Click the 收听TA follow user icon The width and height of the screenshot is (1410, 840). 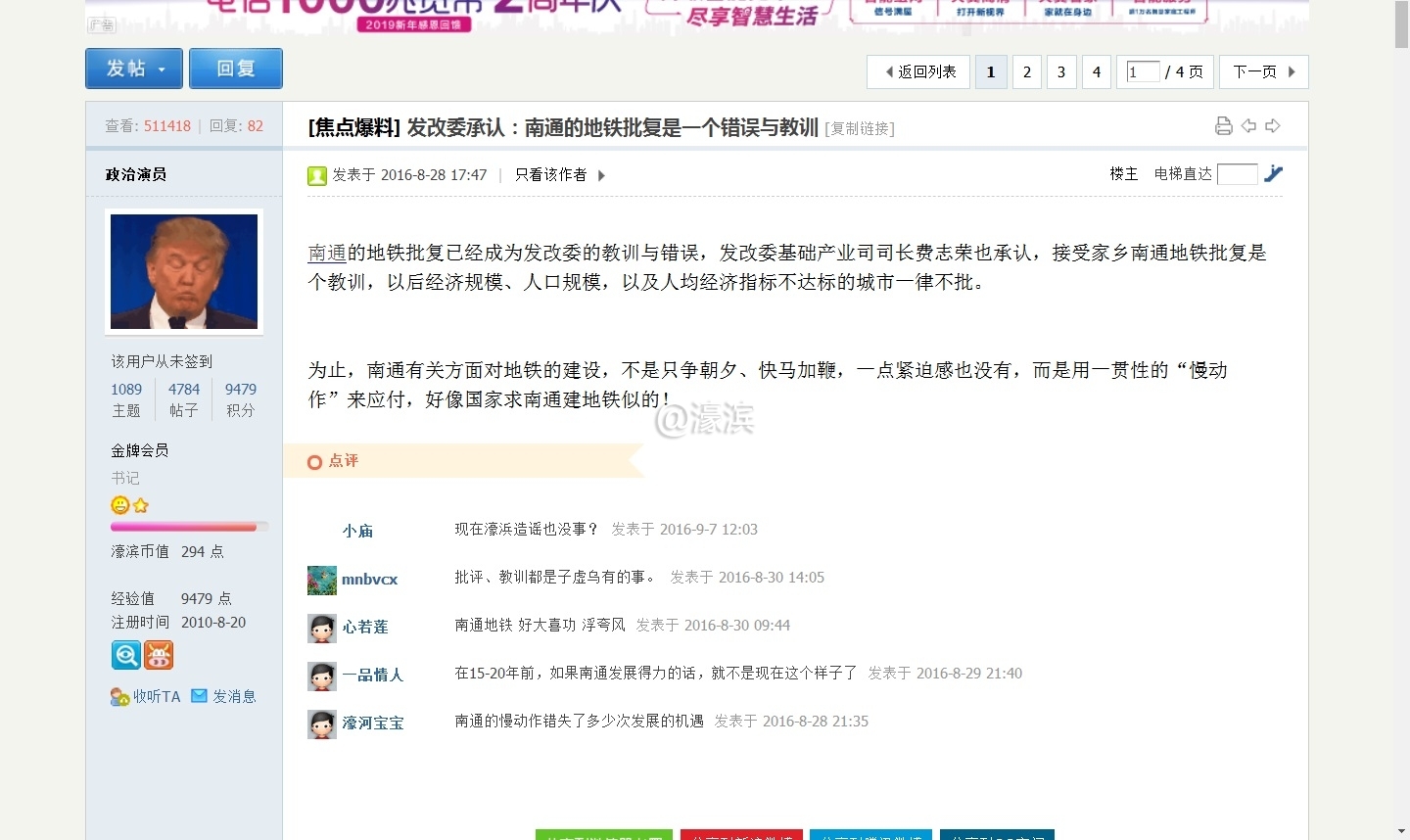(x=120, y=697)
